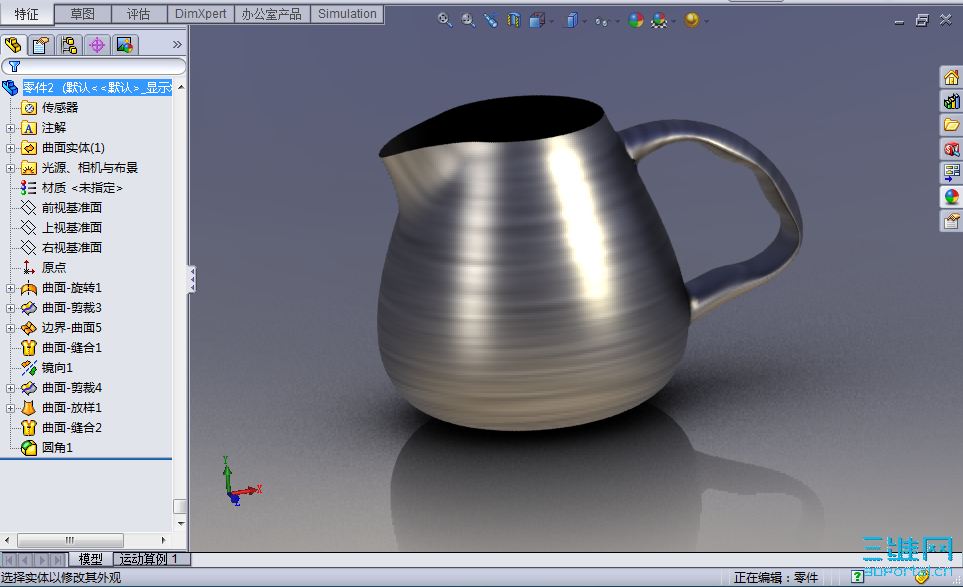Image resolution: width=963 pixels, height=587 pixels.
Task: Open the View Orientation dropdown arrow
Action: (552, 21)
